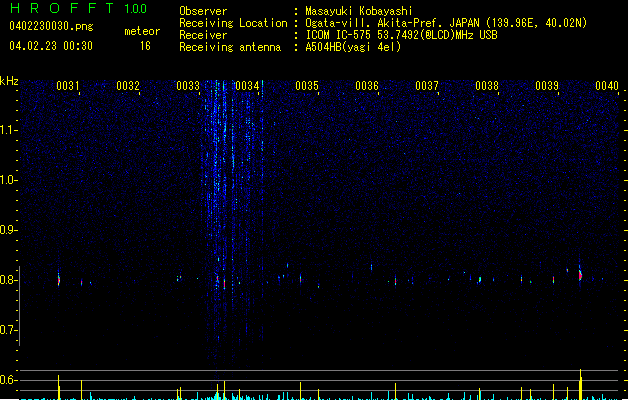The height and width of the screenshot is (400, 629).
Task: Select the filename 0402230030.png
Action: point(51,27)
